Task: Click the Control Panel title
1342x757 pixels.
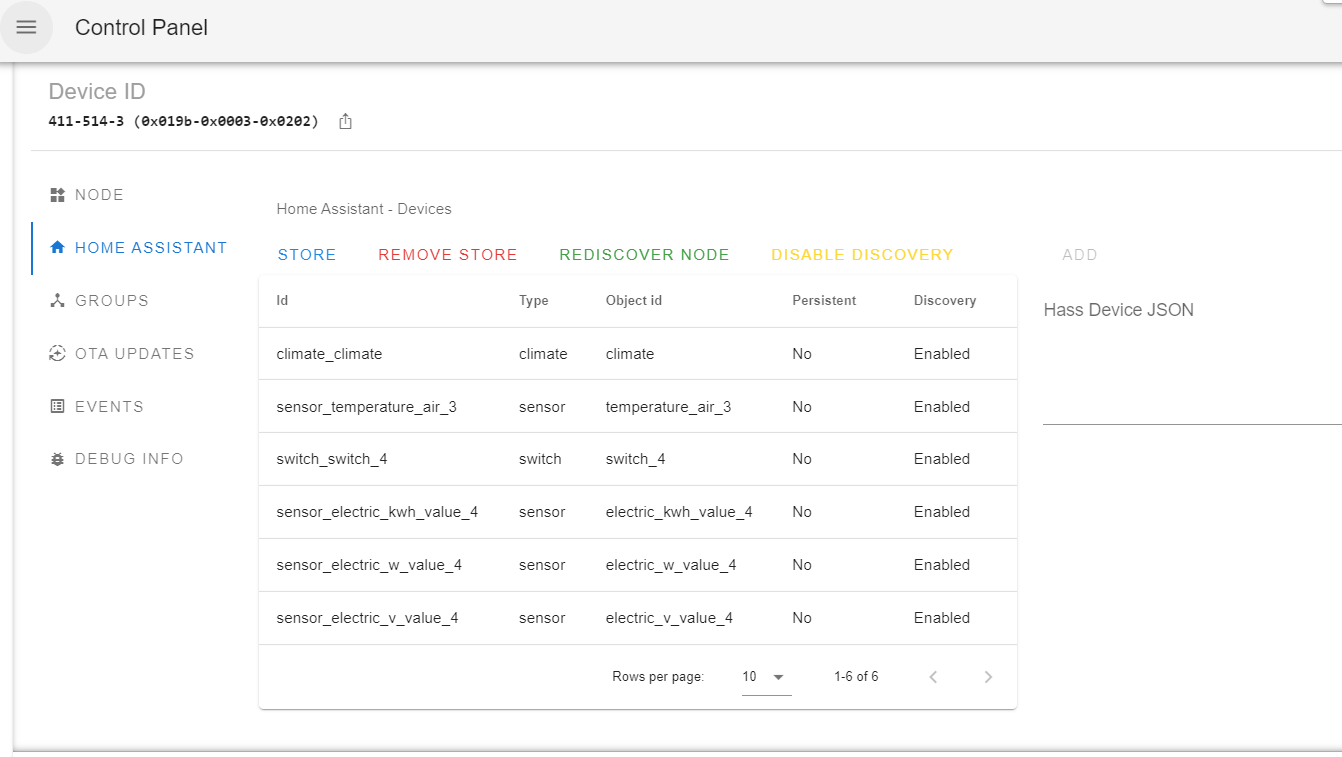Action: click(x=141, y=28)
